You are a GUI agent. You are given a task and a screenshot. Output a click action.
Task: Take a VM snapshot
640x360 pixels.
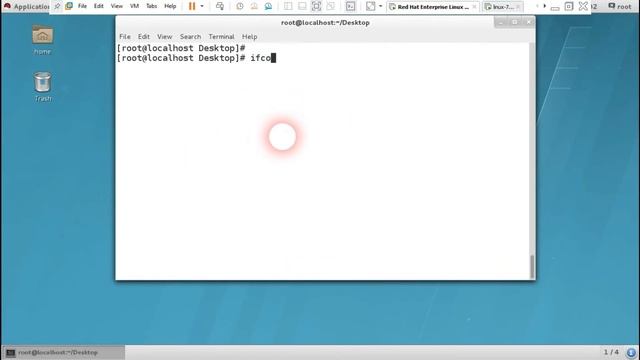pos(240,6)
